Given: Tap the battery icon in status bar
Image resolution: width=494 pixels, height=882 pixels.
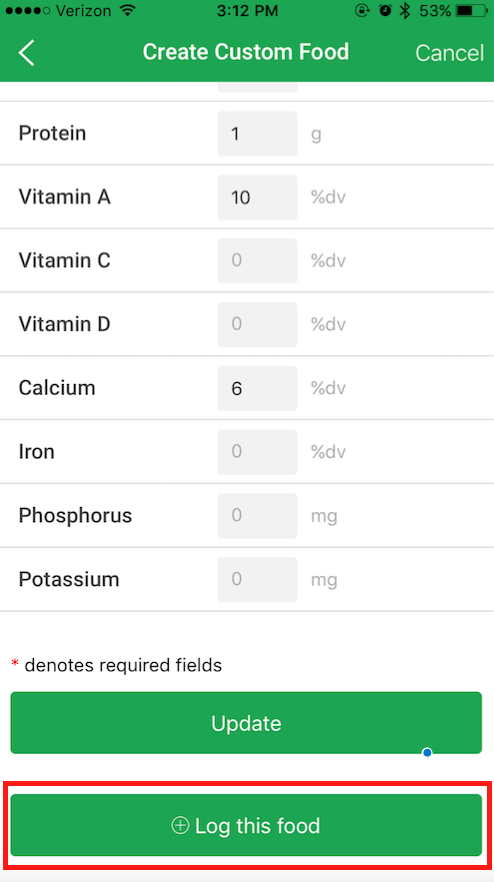Looking at the screenshot, I should tap(471, 11).
